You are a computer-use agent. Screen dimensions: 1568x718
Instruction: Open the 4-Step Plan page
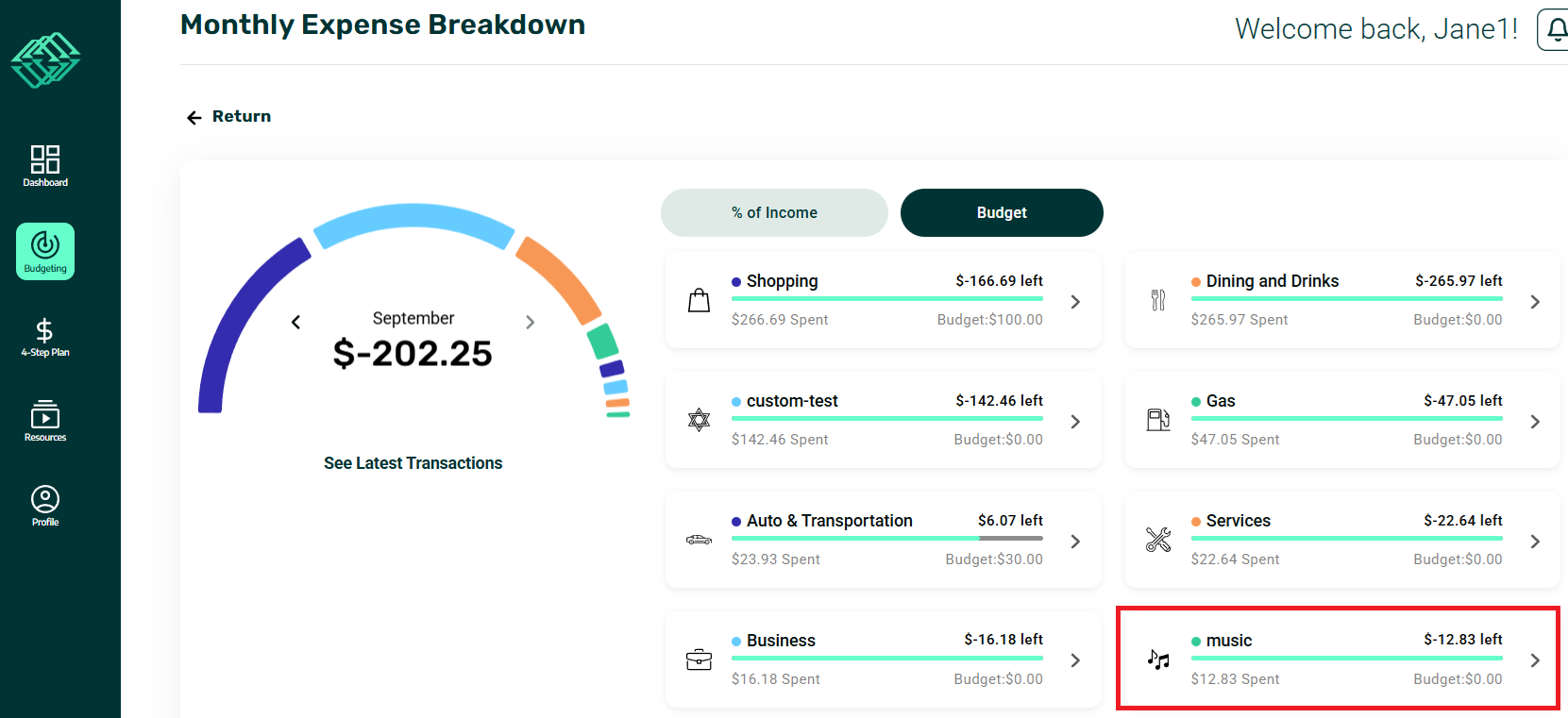click(x=45, y=337)
